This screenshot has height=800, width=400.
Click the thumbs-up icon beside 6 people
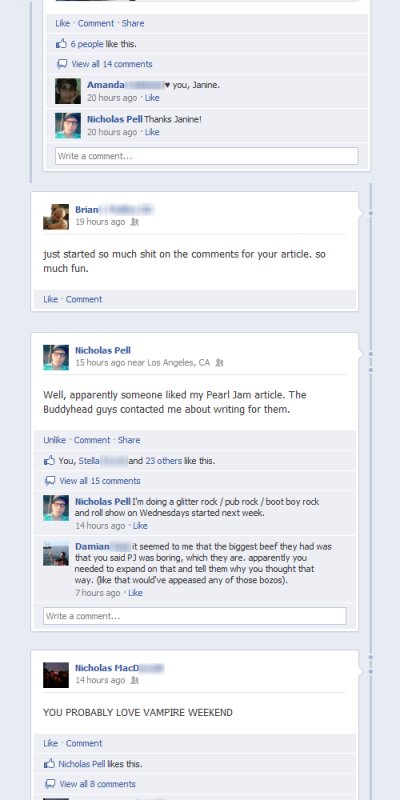point(61,44)
